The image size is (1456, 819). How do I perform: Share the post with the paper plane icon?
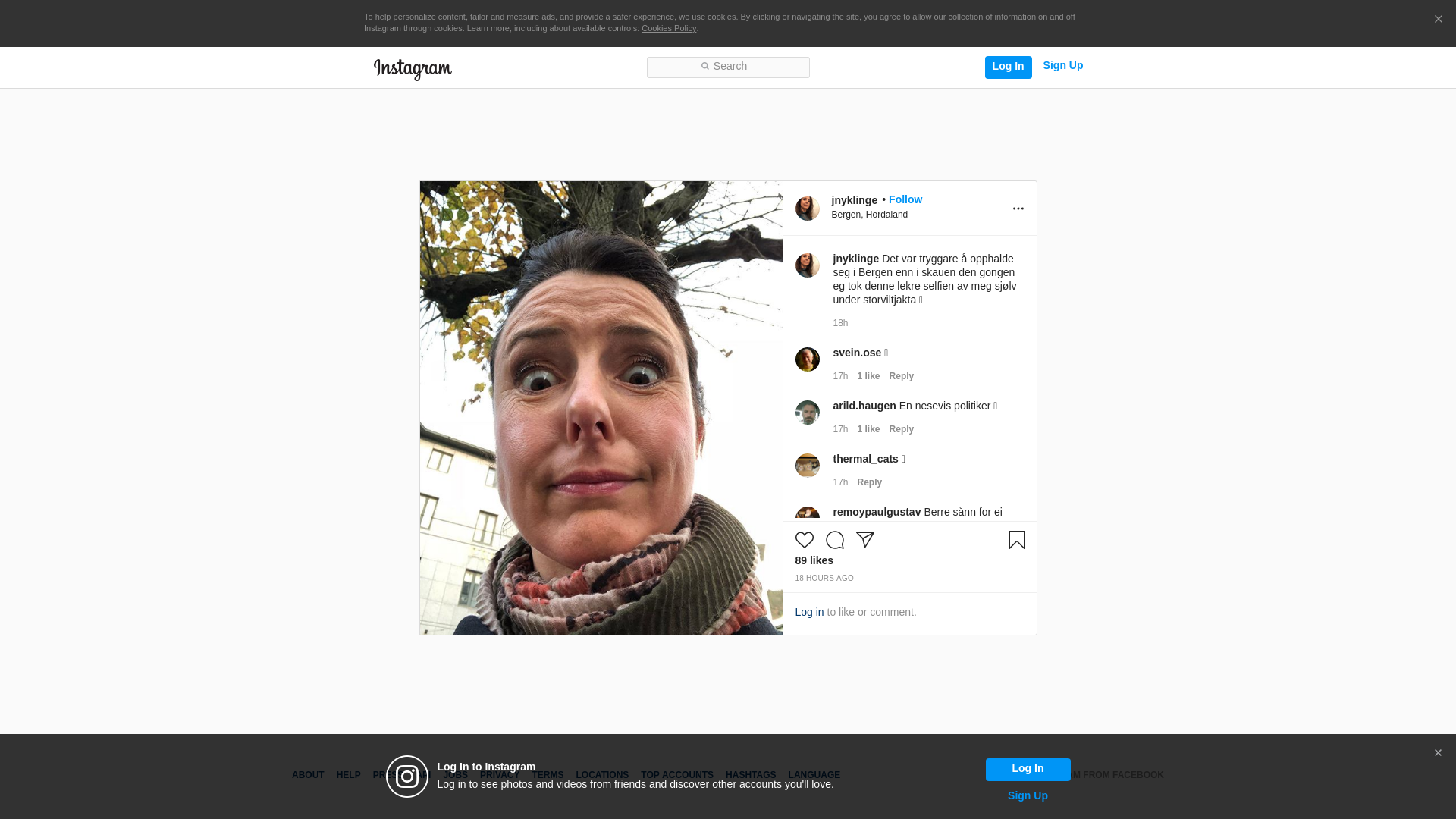point(864,539)
